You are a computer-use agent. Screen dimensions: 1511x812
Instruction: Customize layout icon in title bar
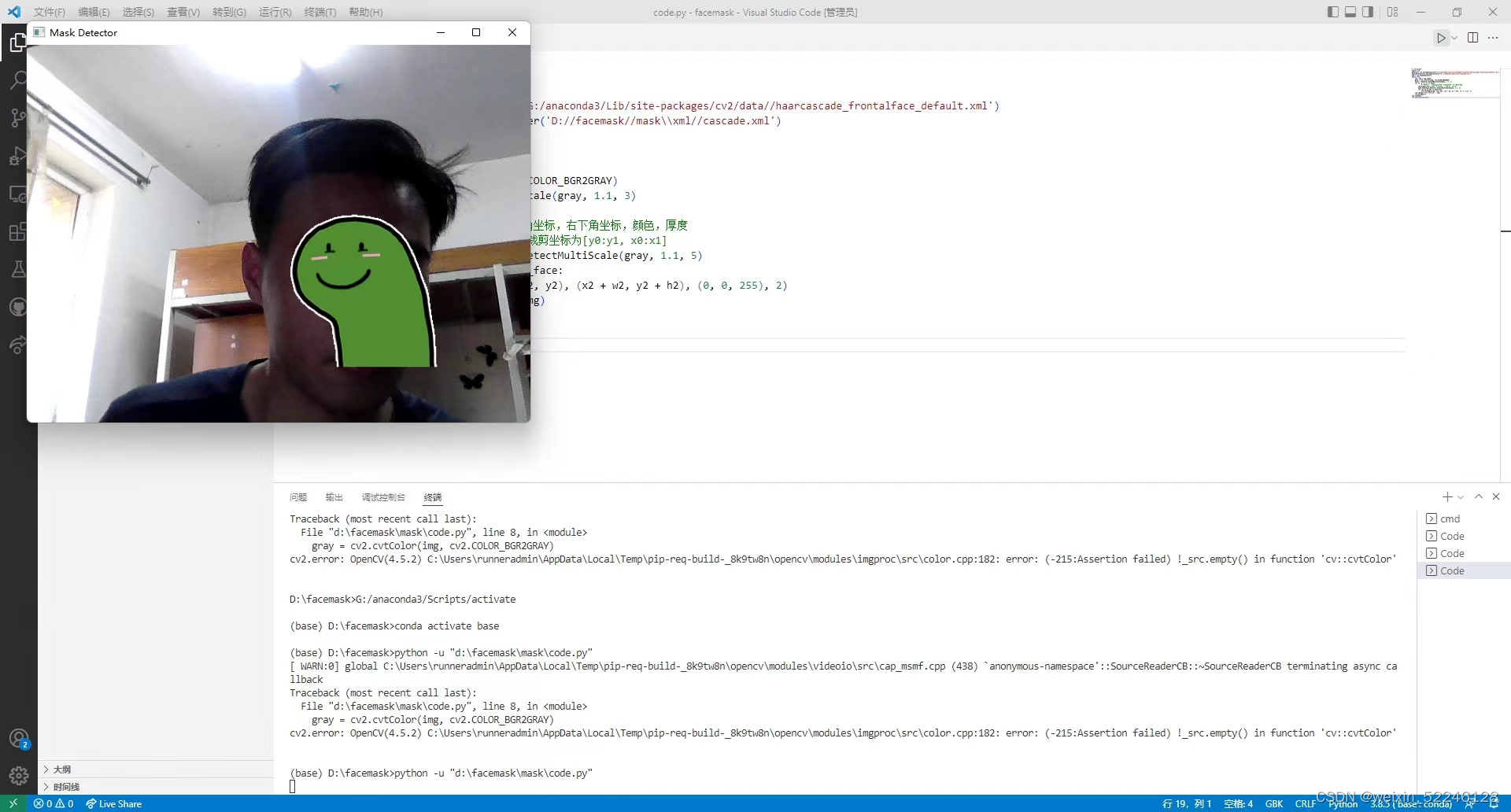[1393, 12]
